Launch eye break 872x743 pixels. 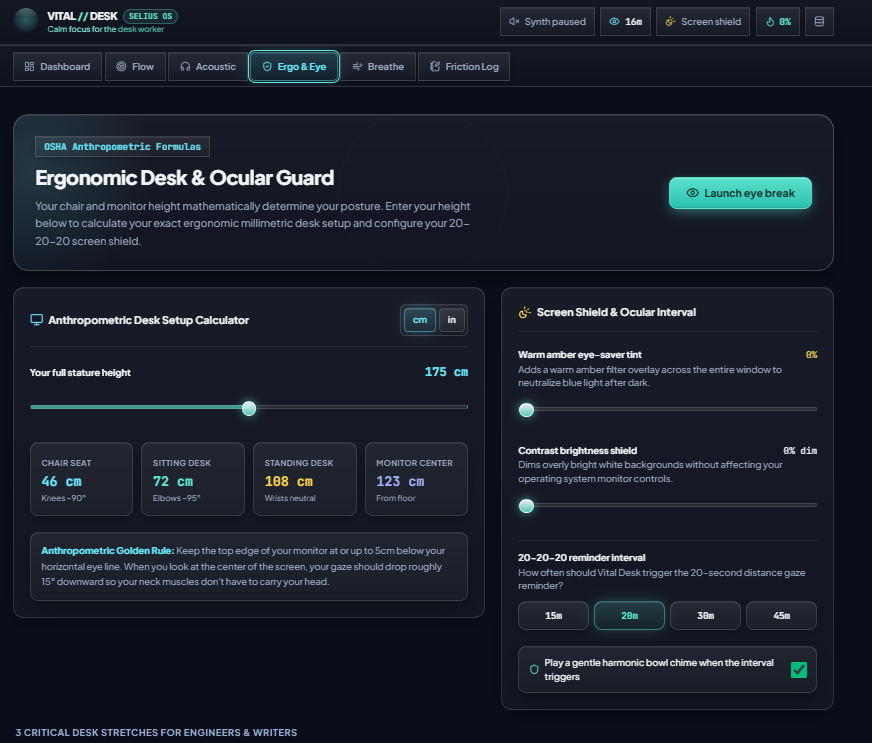(740, 193)
